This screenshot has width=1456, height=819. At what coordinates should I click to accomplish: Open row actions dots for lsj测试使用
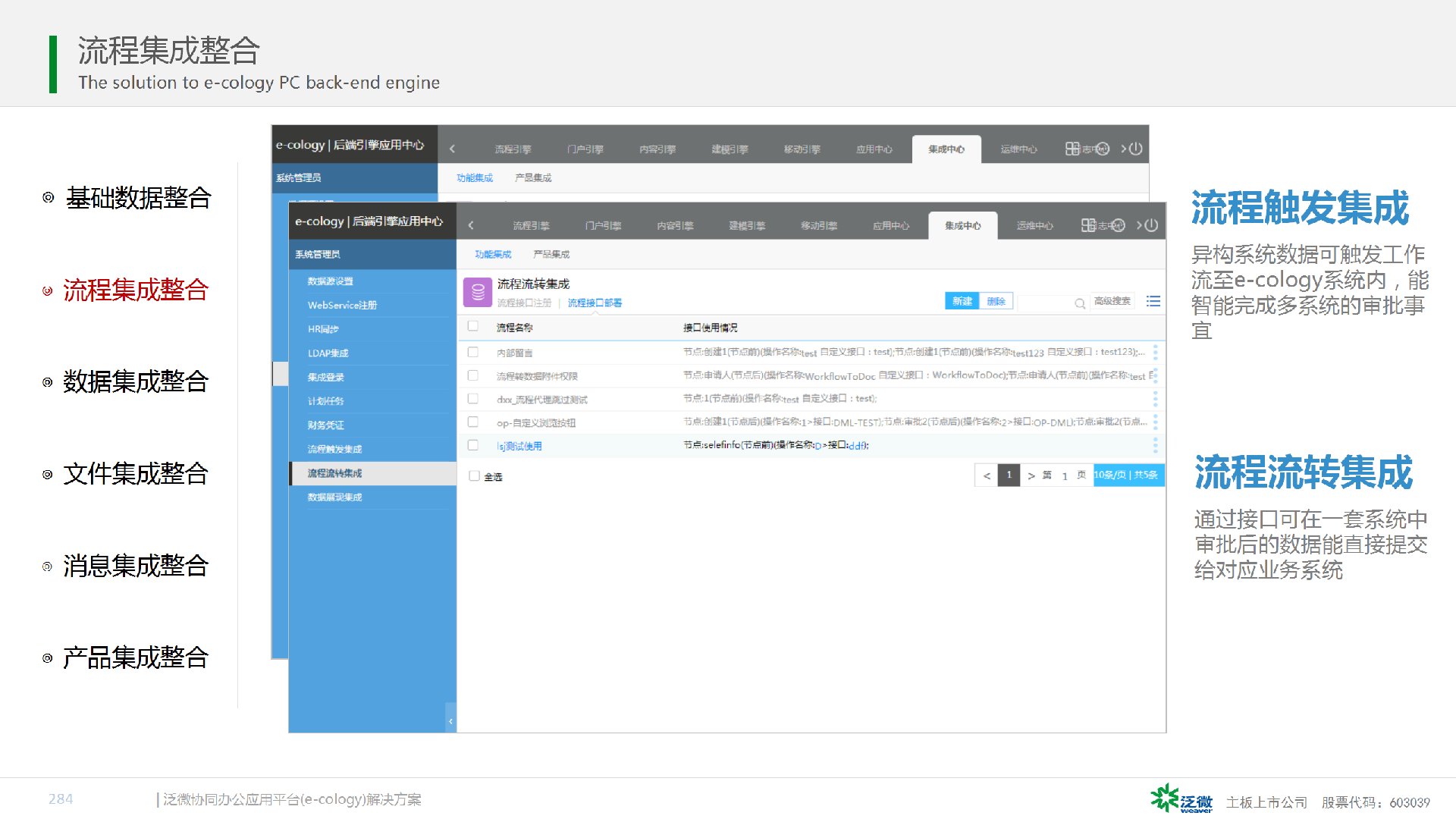coord(1155,445)
